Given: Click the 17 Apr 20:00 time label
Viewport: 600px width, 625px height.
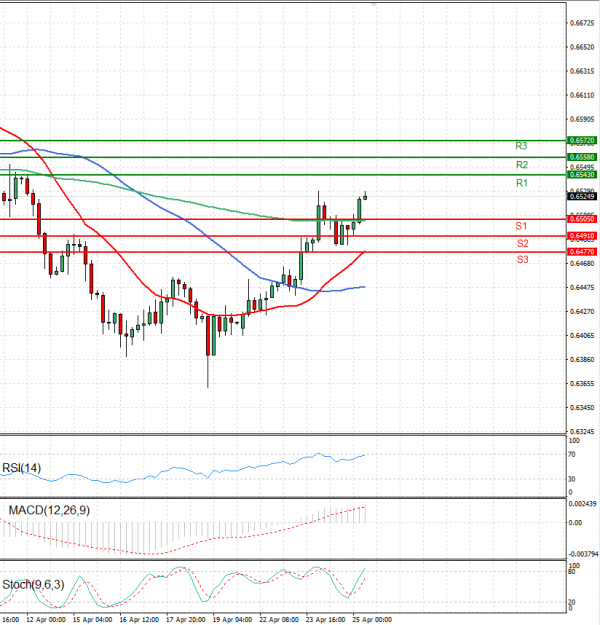Looking at the screenshot, I should point(186,620).
